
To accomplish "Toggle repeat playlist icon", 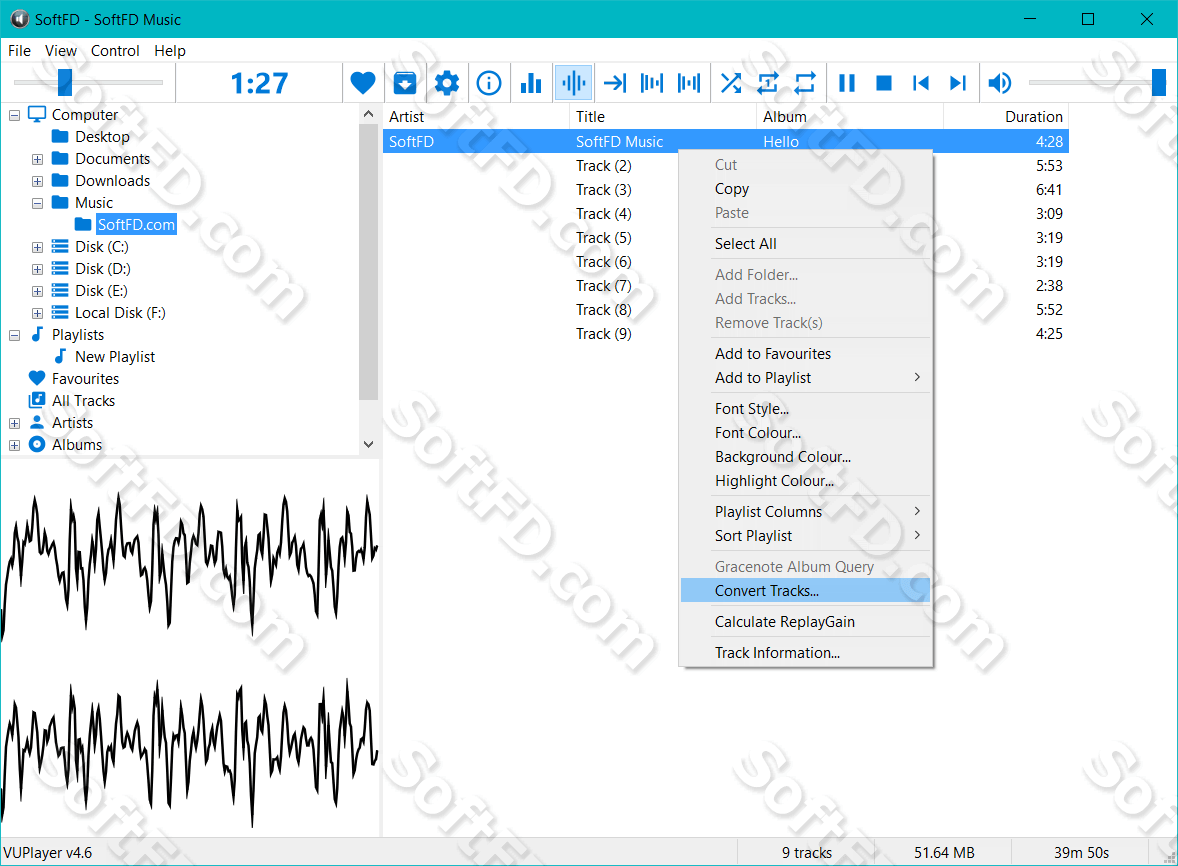I will pos(805,83).
